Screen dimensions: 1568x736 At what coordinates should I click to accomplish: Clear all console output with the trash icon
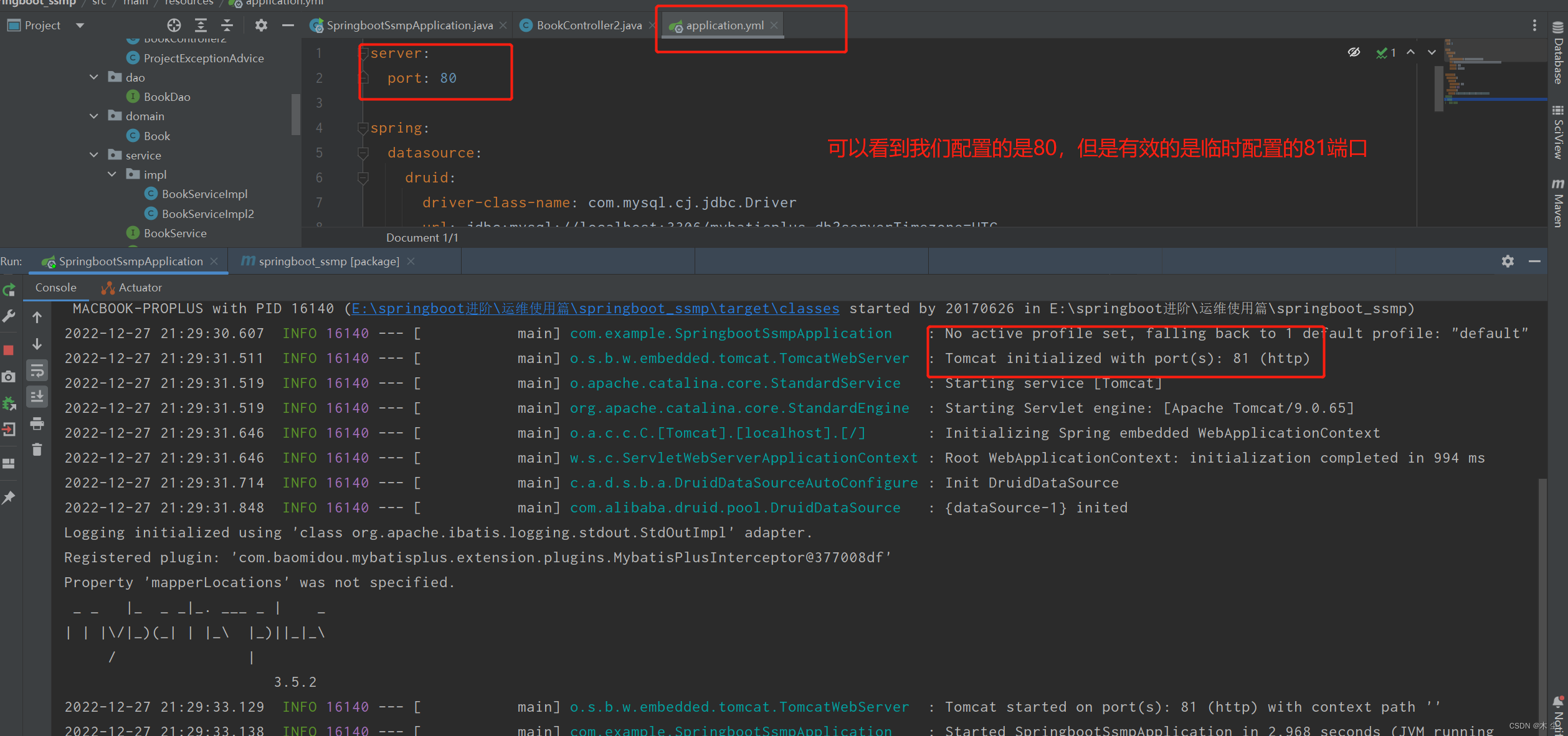37,449
